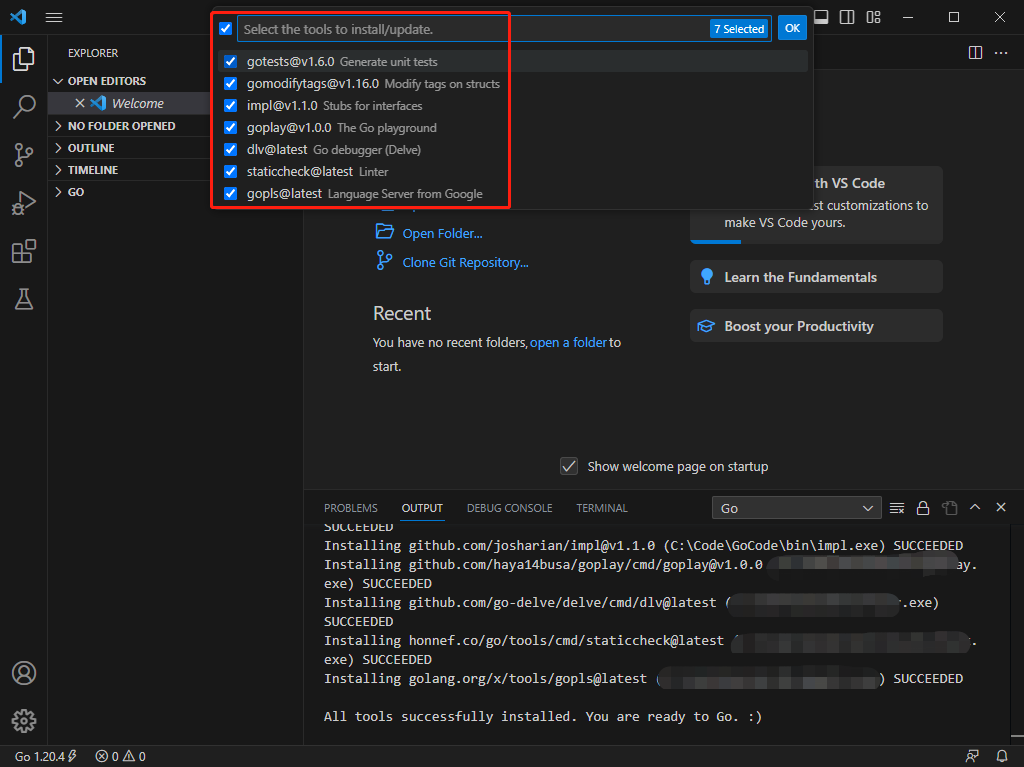Open the Explorer view in activity bar
This screenshot has height=767, width=1024.
point(24,59)
